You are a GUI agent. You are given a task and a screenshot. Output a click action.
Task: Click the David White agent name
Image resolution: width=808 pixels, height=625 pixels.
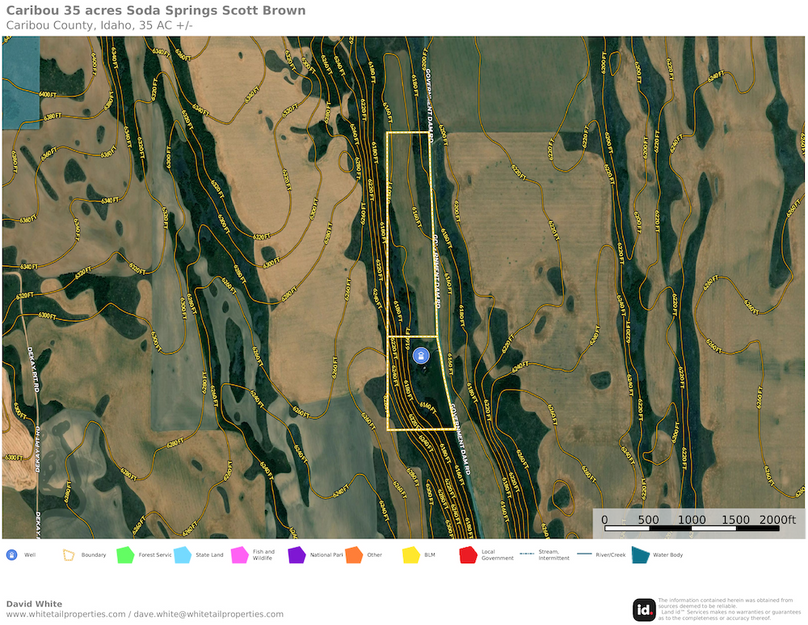(x=34, y=603)
